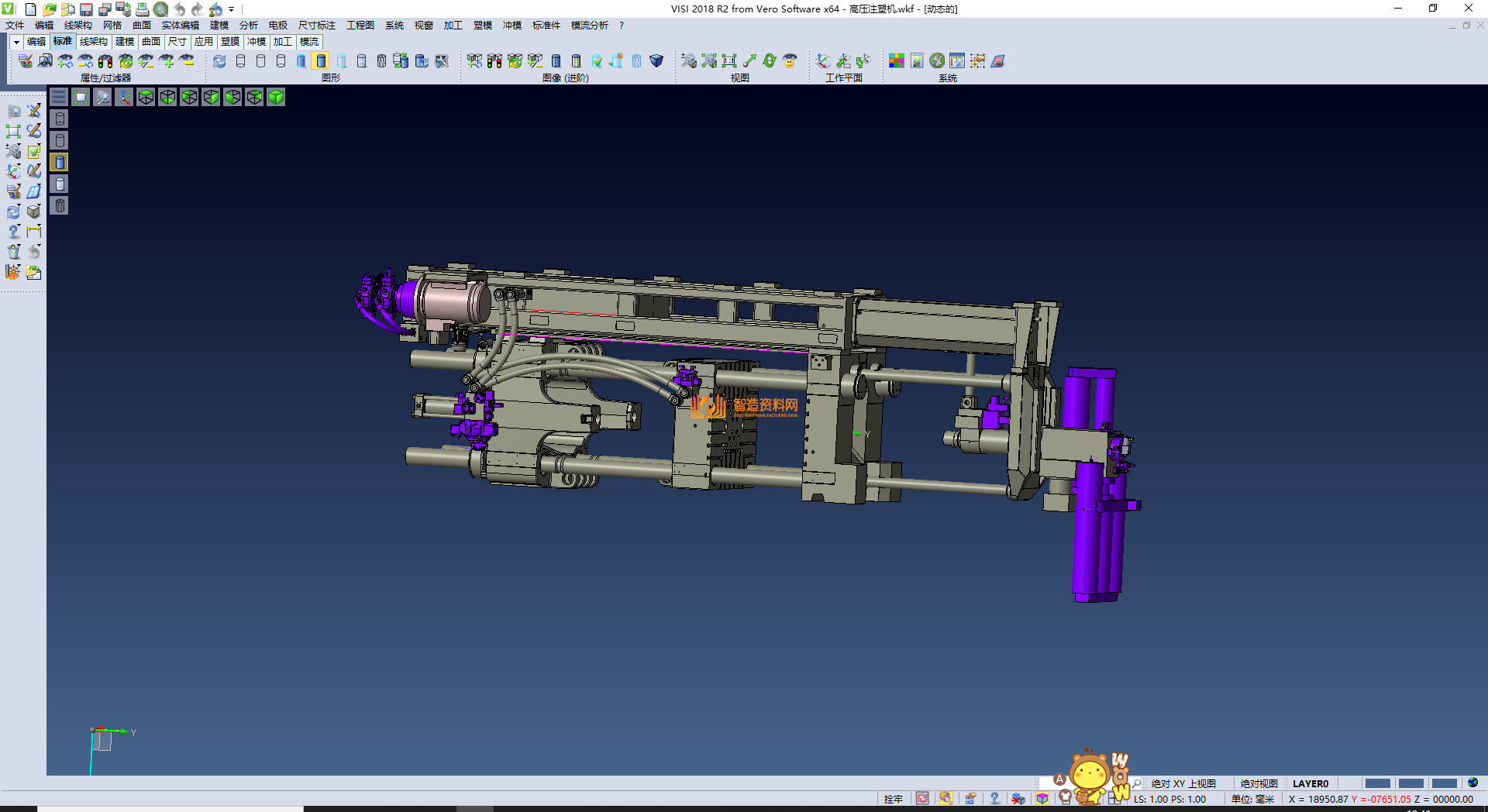Open the 分析 menu
The height and width of the screenshot is (812, 1488).
tap(248, 26)
